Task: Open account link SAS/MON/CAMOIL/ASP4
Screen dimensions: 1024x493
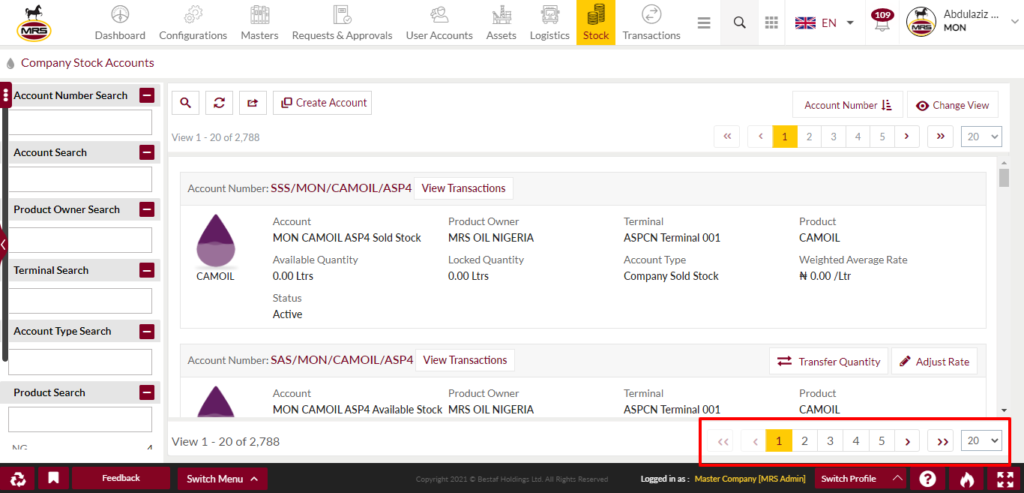Action: point(342,360)
